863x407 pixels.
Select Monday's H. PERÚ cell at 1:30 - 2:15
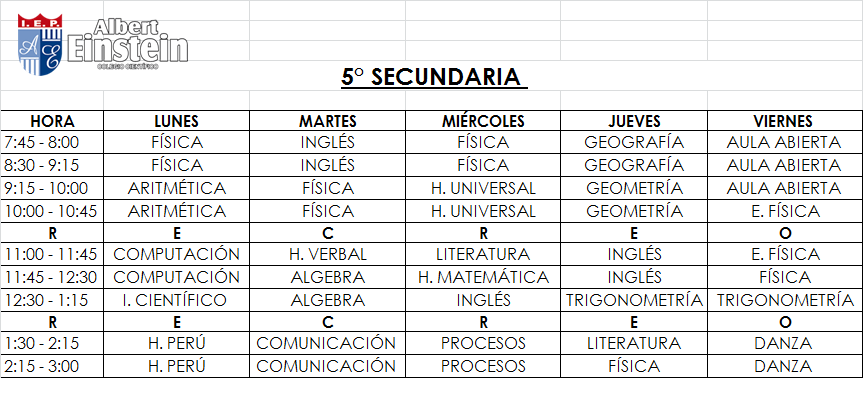pos(176,344)
